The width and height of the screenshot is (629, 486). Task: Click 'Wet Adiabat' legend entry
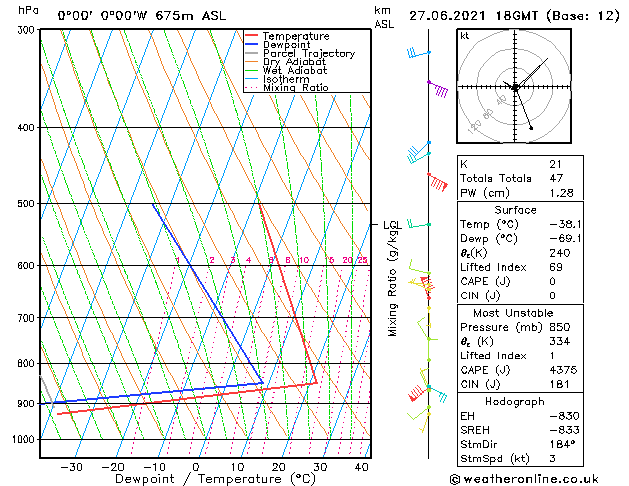click(x=295, y=70)
